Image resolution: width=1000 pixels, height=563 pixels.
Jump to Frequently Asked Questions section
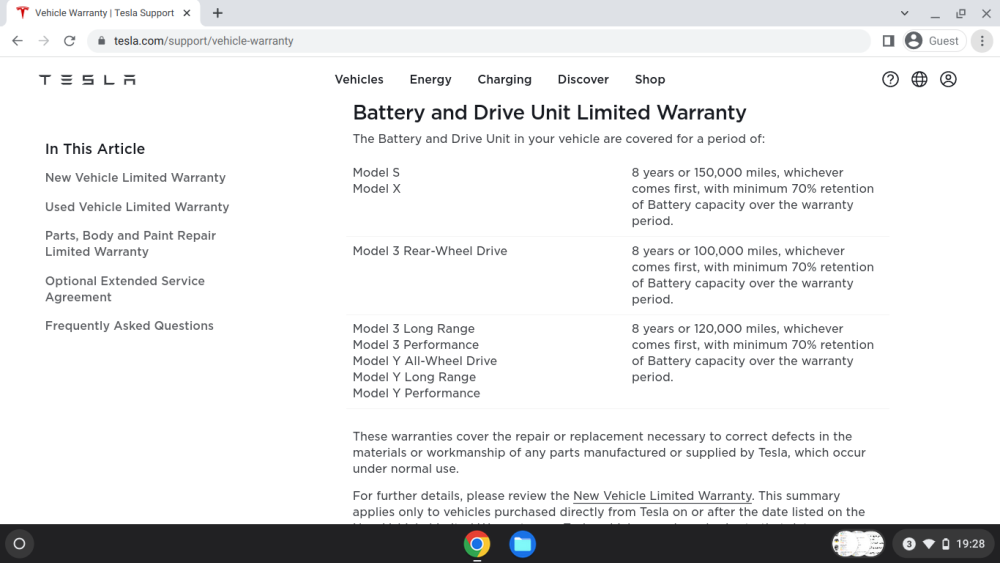tap(129, 326)
